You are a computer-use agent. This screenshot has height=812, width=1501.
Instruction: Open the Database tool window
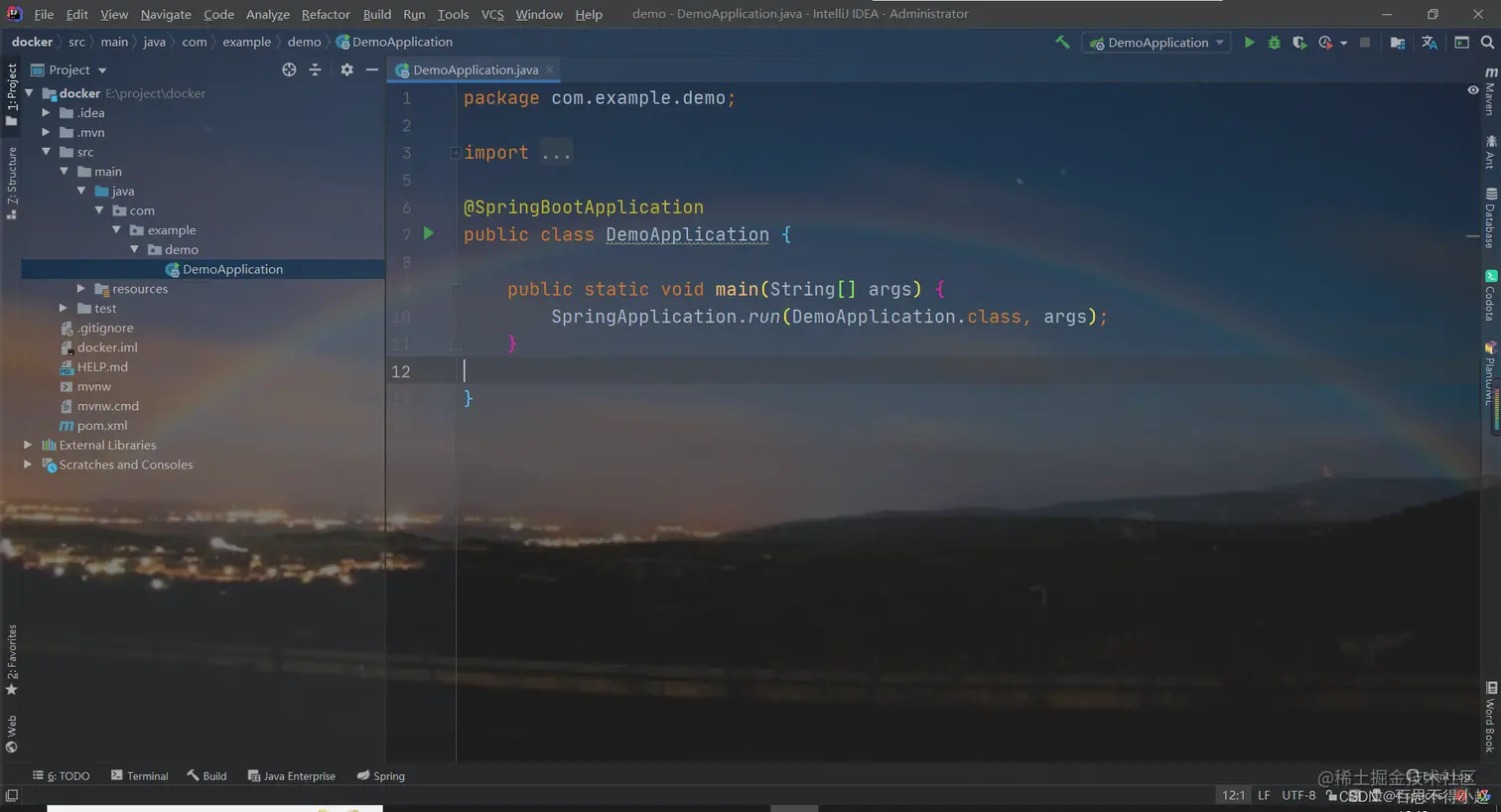click(1490, 216)
